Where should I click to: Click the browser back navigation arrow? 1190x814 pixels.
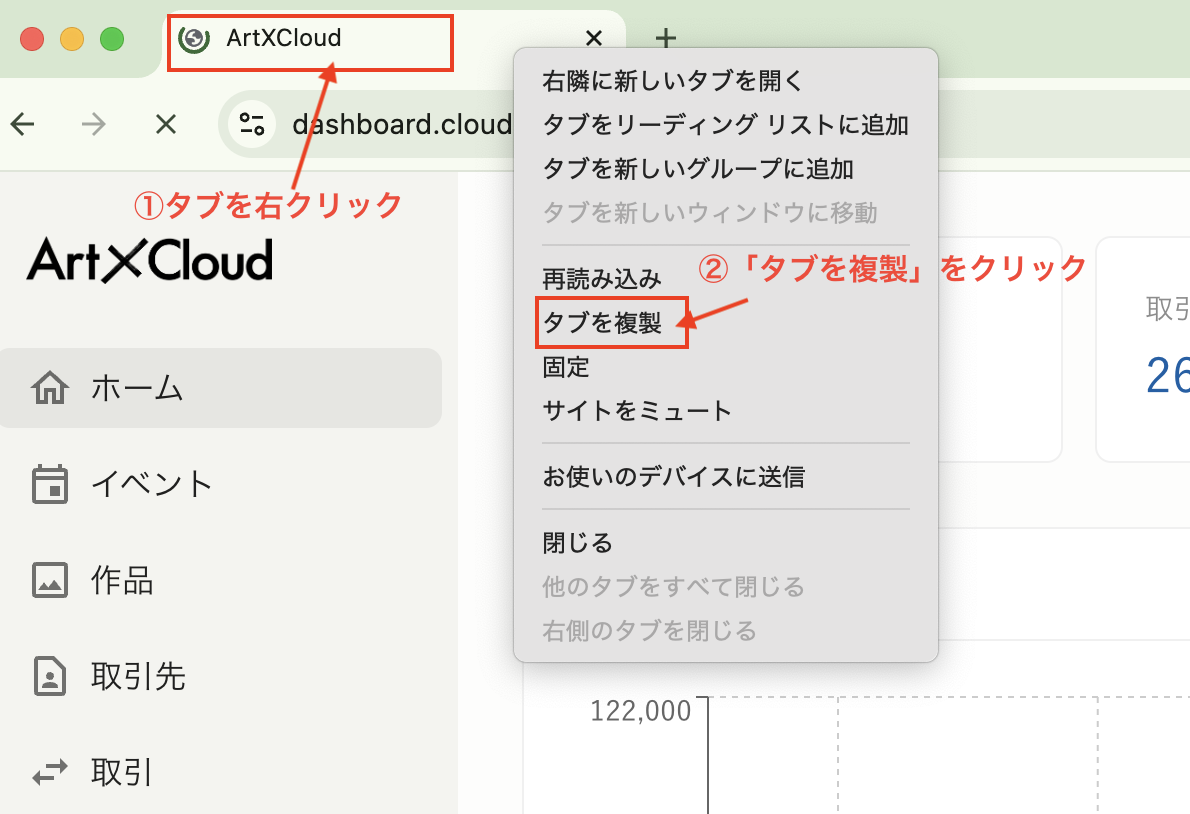(22, 124)
